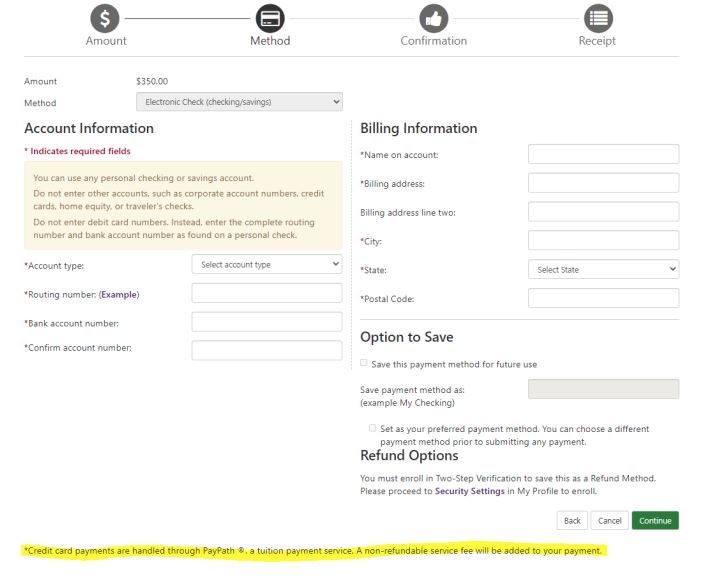Screen dimensions: 701x585
Task: Click the Amount dollar sign step icon
Action: click(105, 19)
